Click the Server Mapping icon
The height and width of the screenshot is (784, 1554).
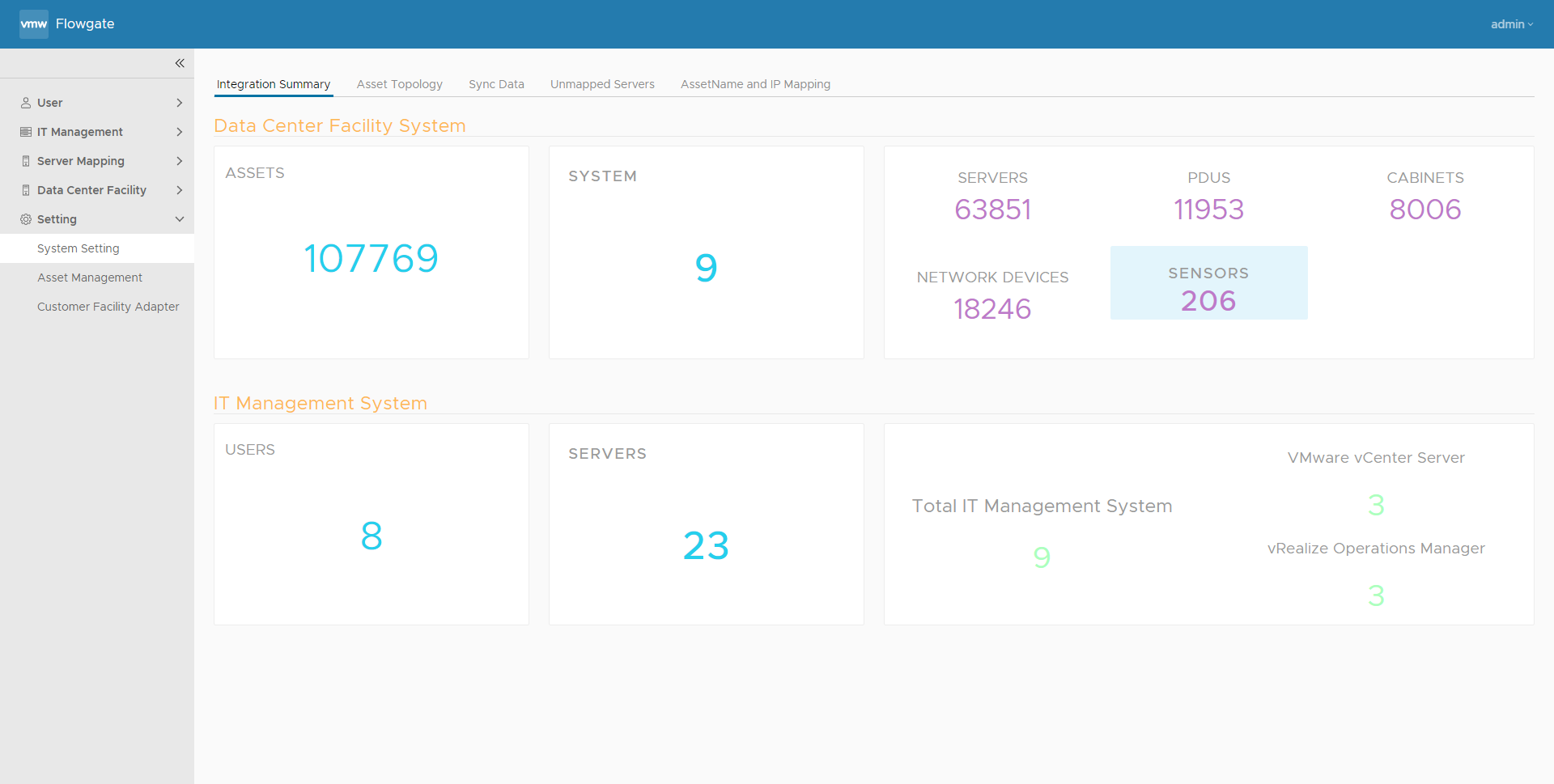[26, 161]
